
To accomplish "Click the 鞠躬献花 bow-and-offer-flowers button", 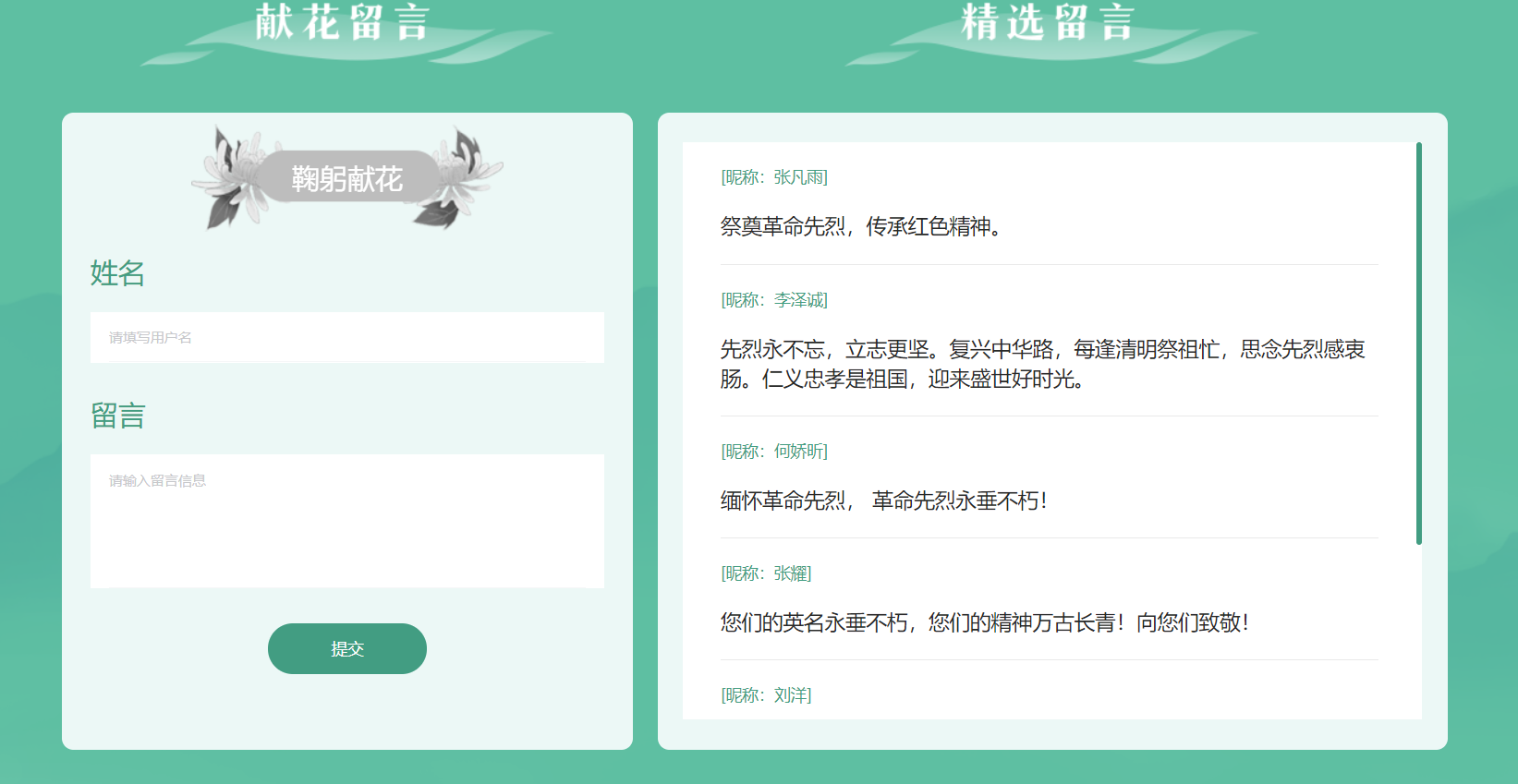I will 346,178.
